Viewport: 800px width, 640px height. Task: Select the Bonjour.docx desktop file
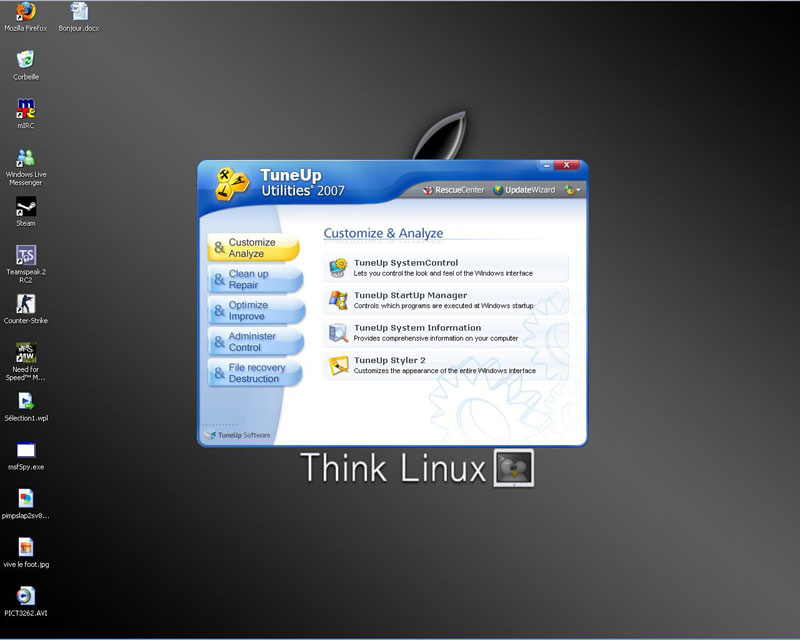(x=79, y=17)
